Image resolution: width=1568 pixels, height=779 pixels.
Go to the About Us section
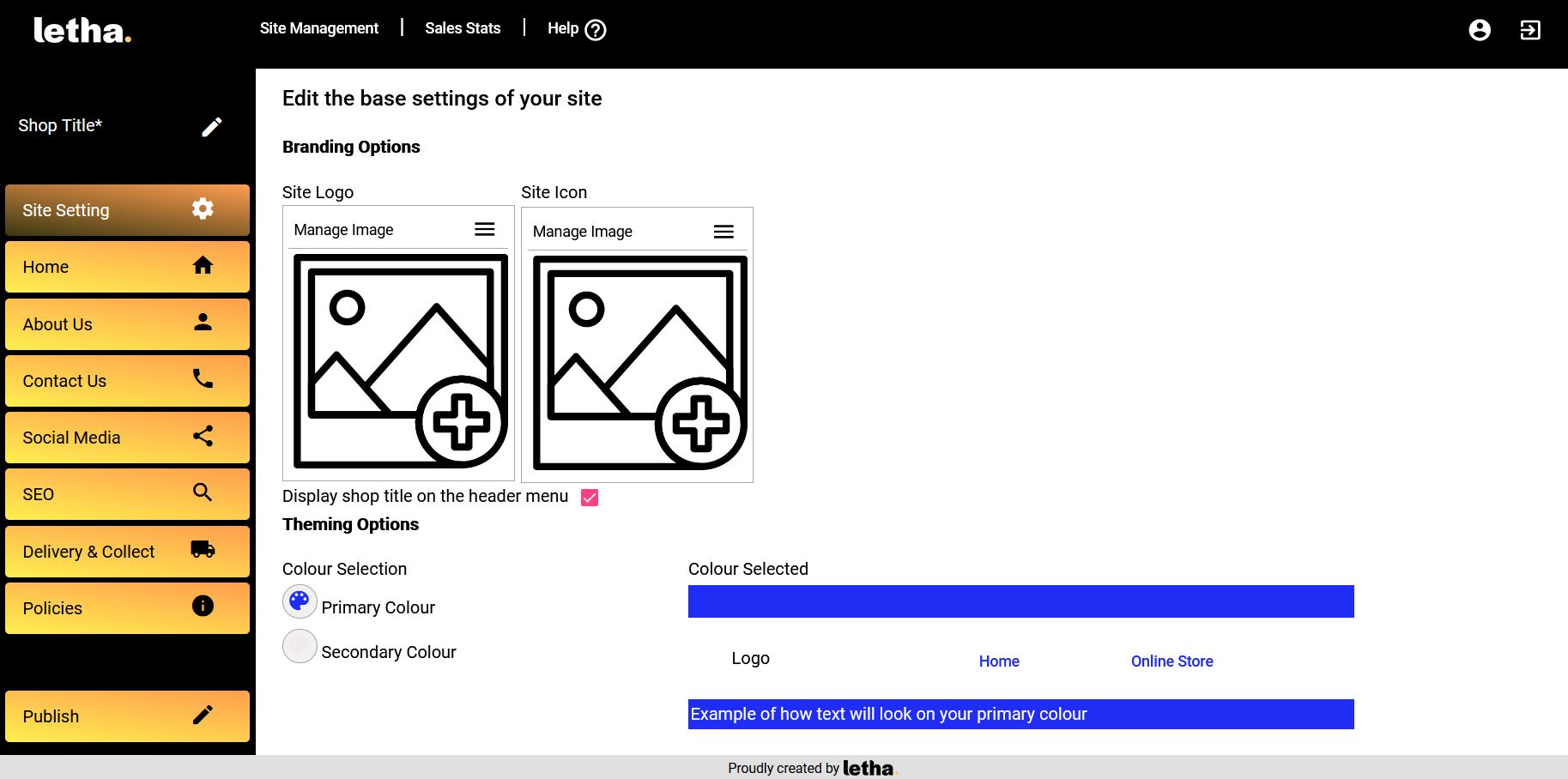tap(127, 324)
